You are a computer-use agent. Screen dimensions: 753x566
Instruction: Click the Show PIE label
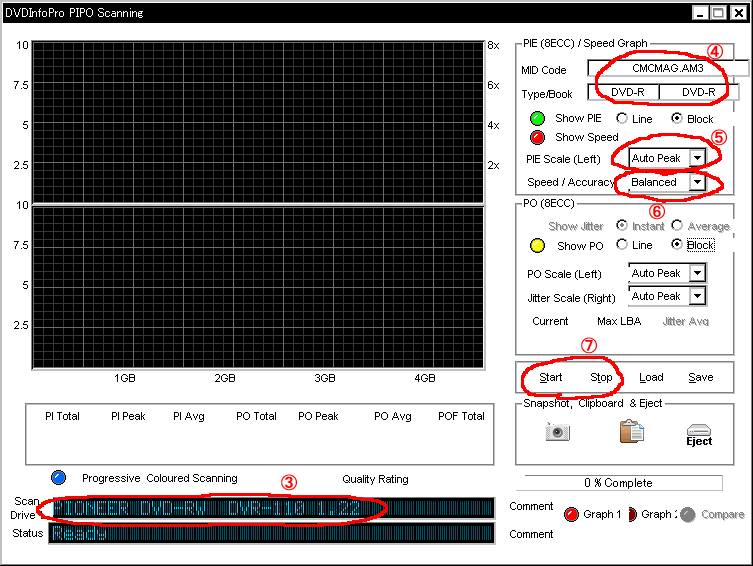coord(578,118)
